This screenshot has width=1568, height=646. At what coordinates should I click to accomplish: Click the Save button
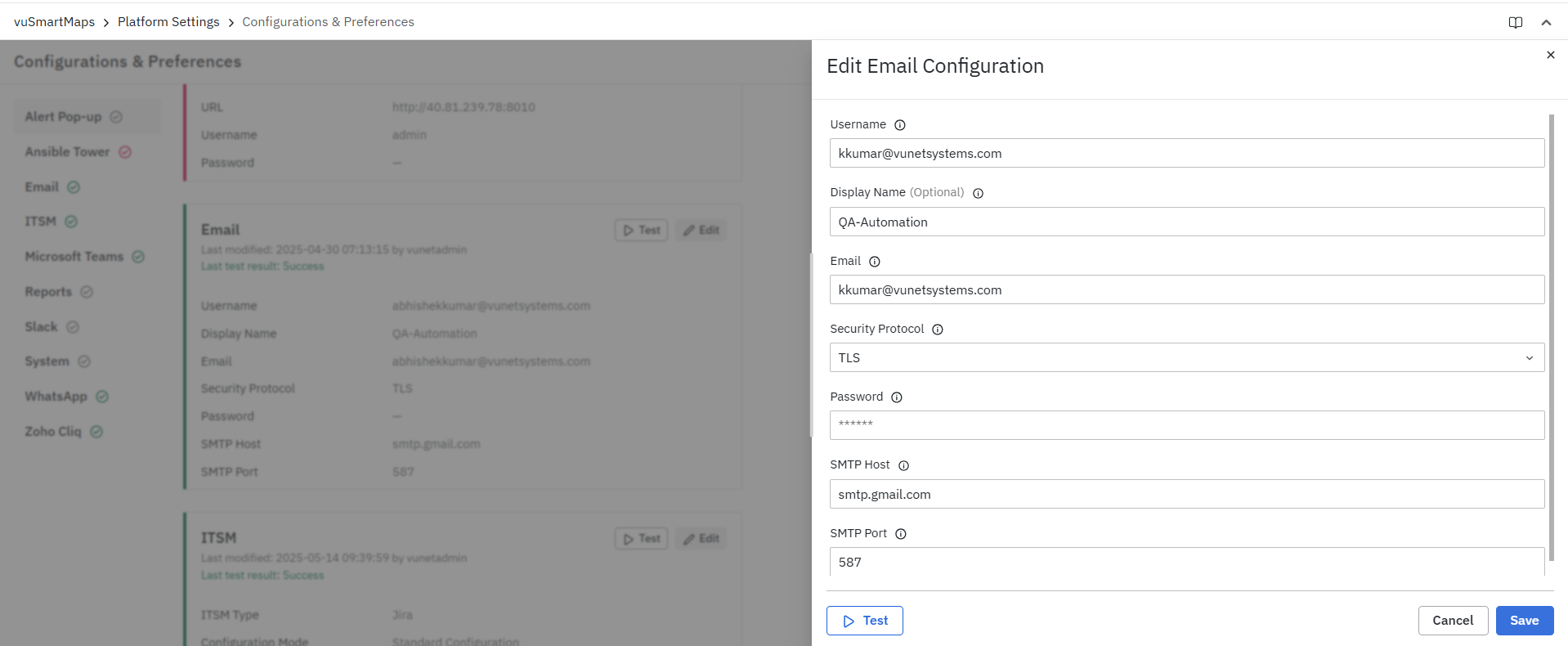point(1524,621)
